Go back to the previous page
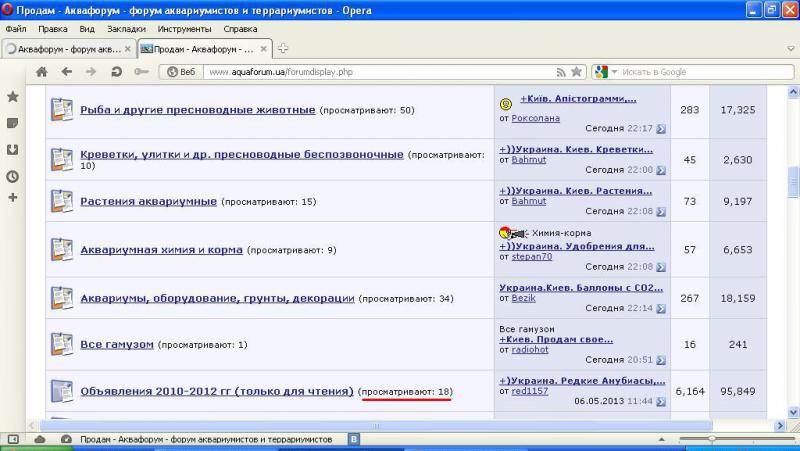This screenshot has width=800, height=451. pyautogui.click(x=67, y=72)
